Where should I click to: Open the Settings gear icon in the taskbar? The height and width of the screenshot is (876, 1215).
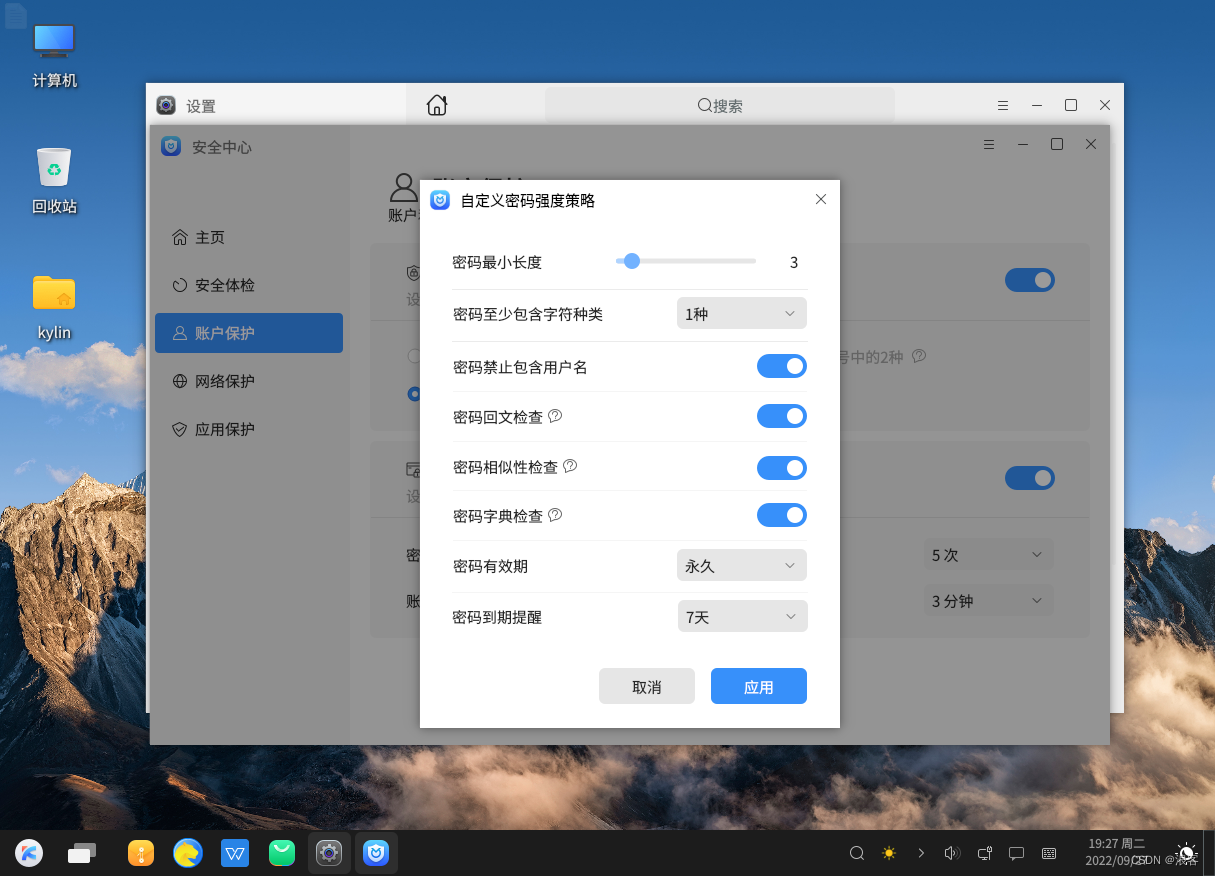click(x=328, y=853)
